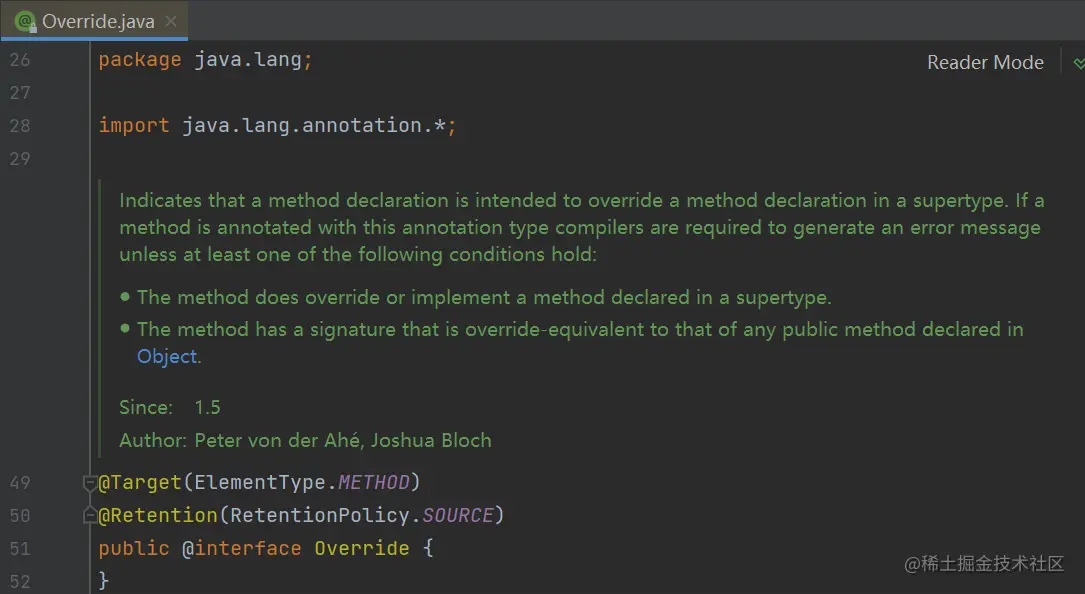Click the closing brace on line 52
This screenshot has height=594, width=1085.
click(x=104, y=580)
